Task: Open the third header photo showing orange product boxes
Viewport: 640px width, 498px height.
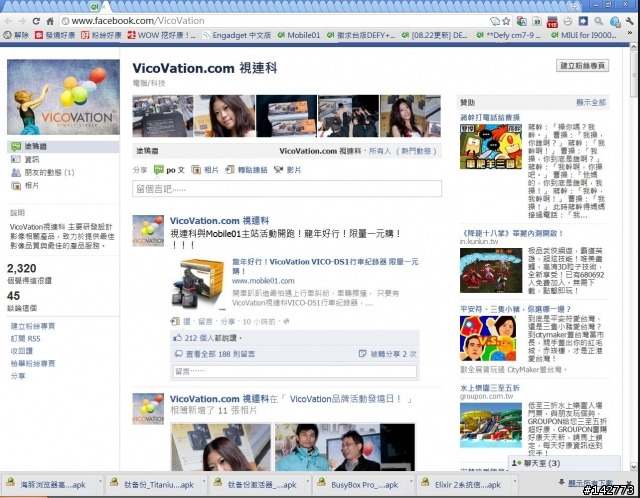Action: 287,116
